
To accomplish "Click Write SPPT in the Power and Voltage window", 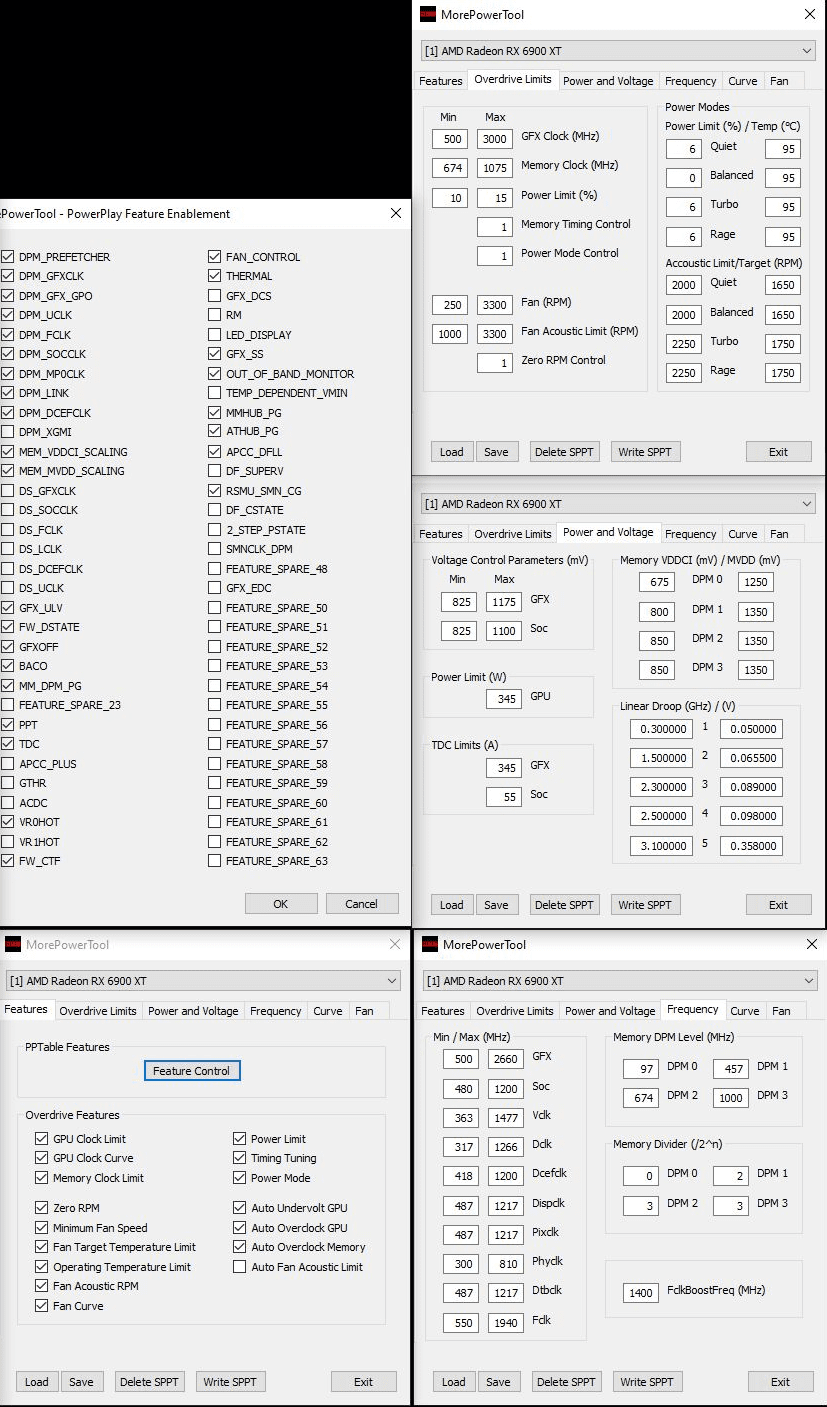I will pyautogui.click(x=645, y=905).
